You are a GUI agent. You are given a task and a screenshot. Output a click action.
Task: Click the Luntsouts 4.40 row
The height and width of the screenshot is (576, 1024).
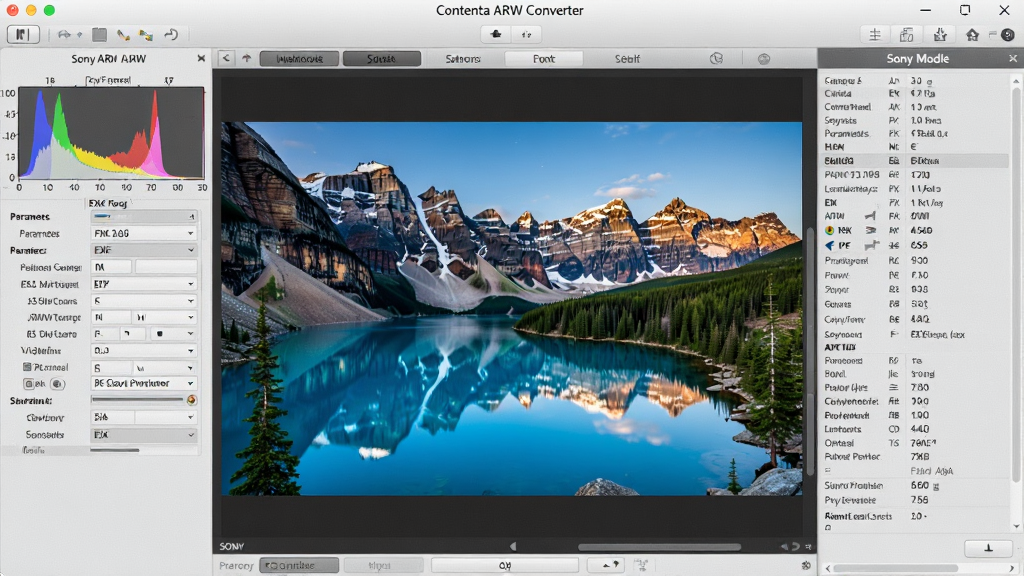(x=914, y=429)
